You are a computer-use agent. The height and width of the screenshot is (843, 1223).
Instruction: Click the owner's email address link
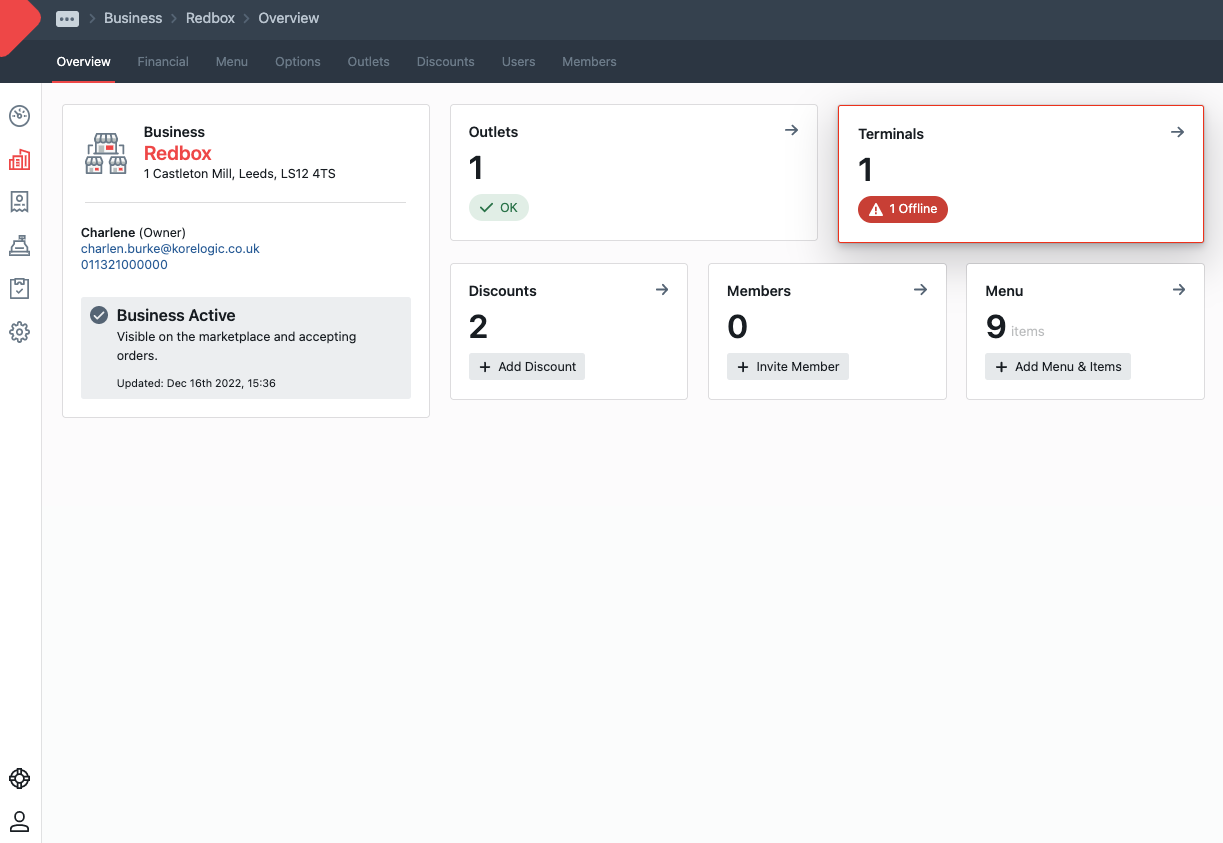170,249
